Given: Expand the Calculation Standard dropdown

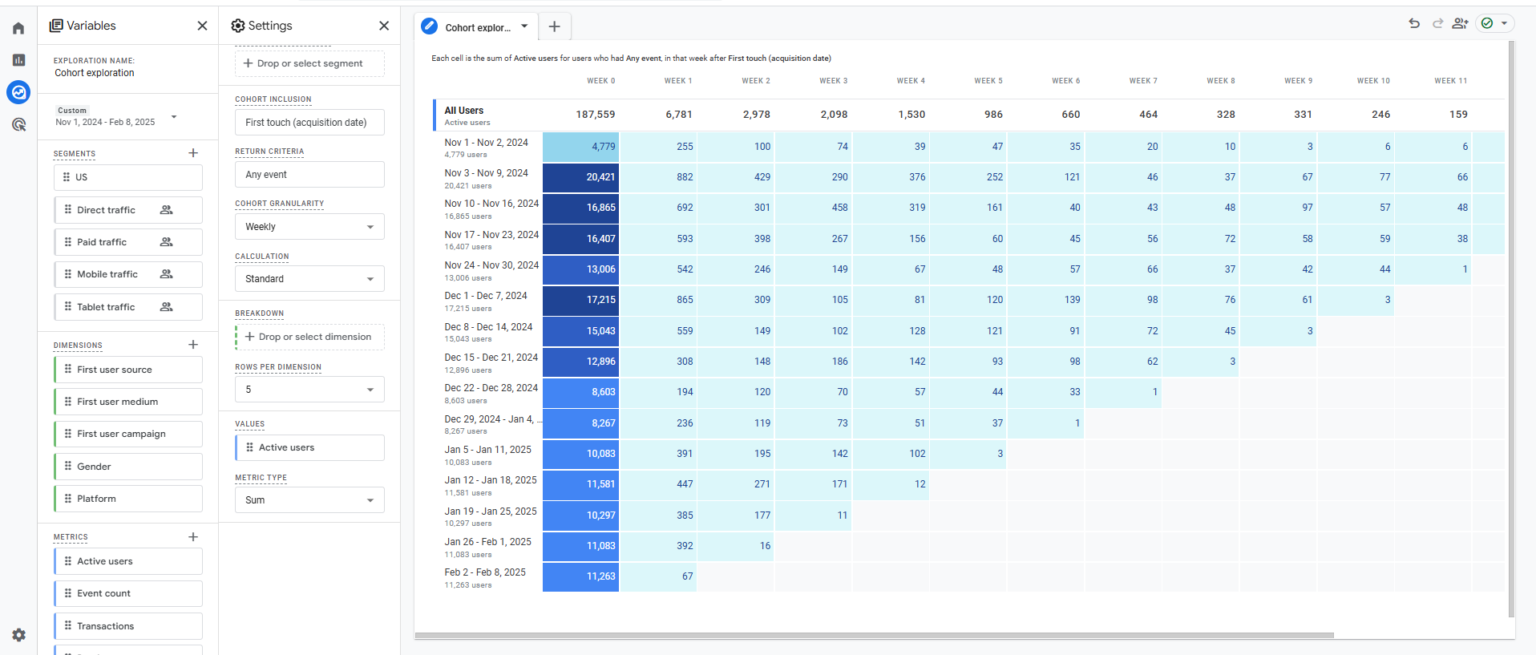Looking at the screenshot, I should tap(309, 279).
